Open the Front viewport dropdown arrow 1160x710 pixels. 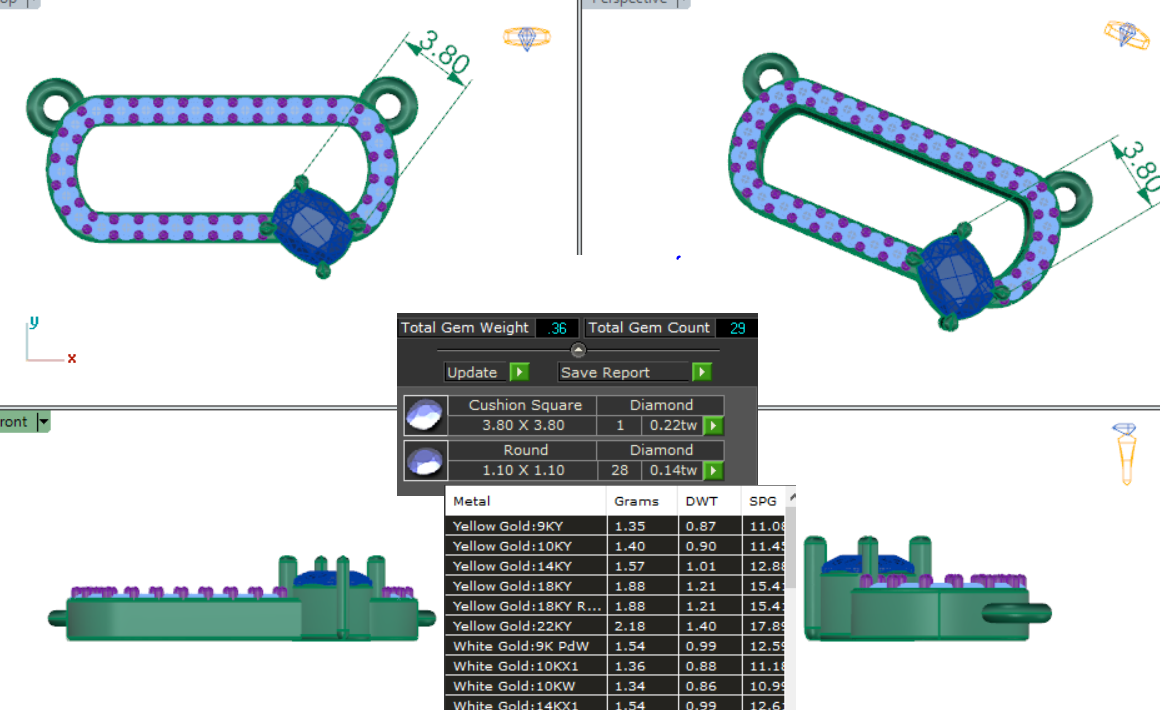click(x=44, y=422)
